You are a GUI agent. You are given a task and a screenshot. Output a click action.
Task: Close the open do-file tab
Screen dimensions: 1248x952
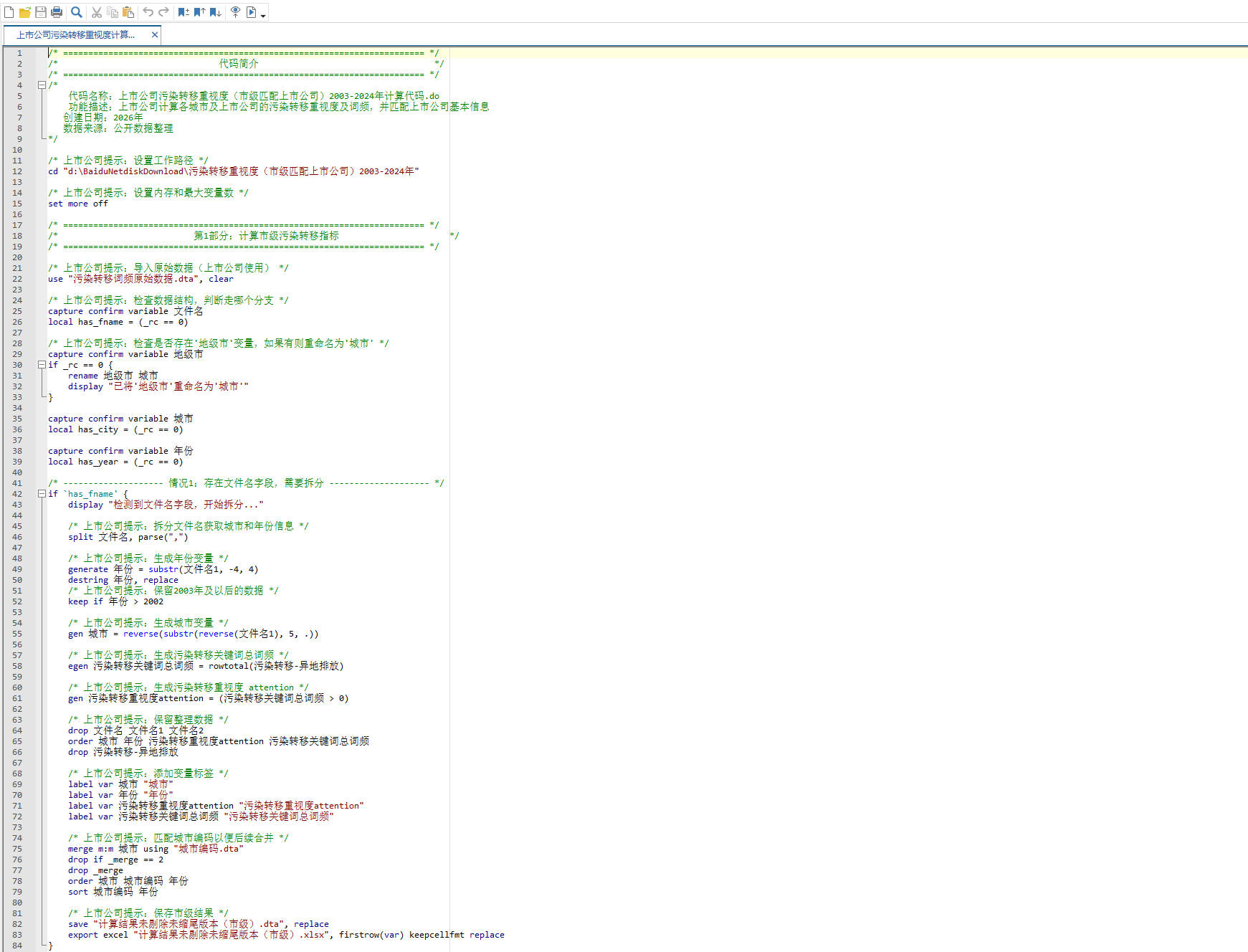(154, 34)
